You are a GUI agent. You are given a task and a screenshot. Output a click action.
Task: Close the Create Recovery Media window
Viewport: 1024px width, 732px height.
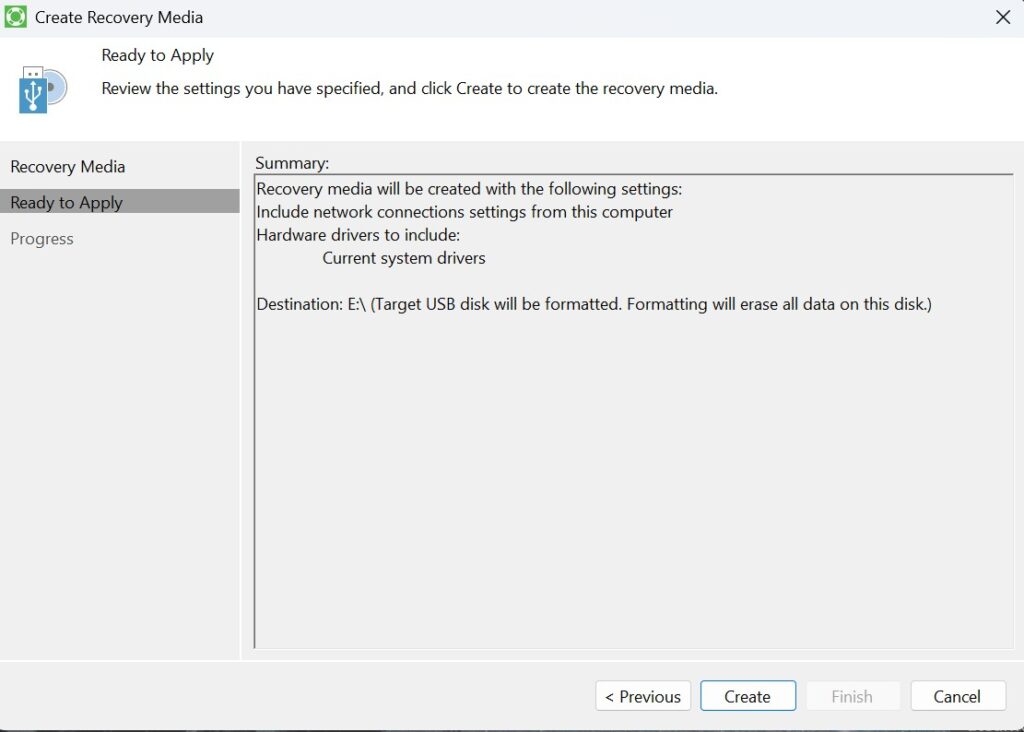[x=1003, y=17]
